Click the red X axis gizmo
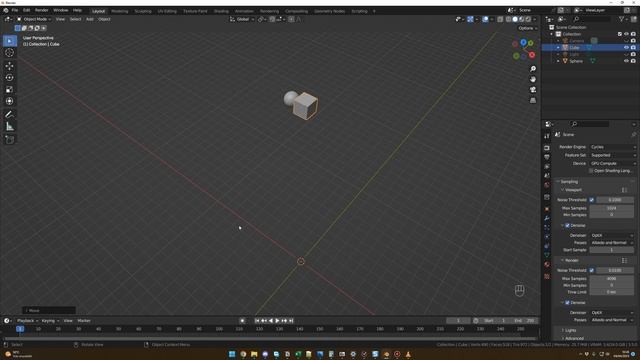Viewport: 640px width, 360px height. pos(532,55)
